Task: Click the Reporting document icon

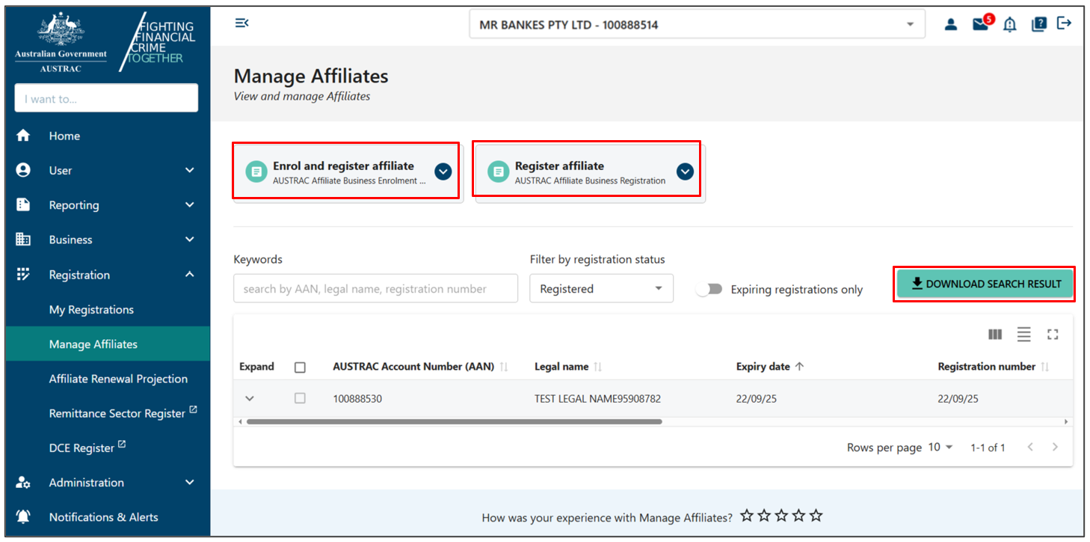Action: click(24, 205)
